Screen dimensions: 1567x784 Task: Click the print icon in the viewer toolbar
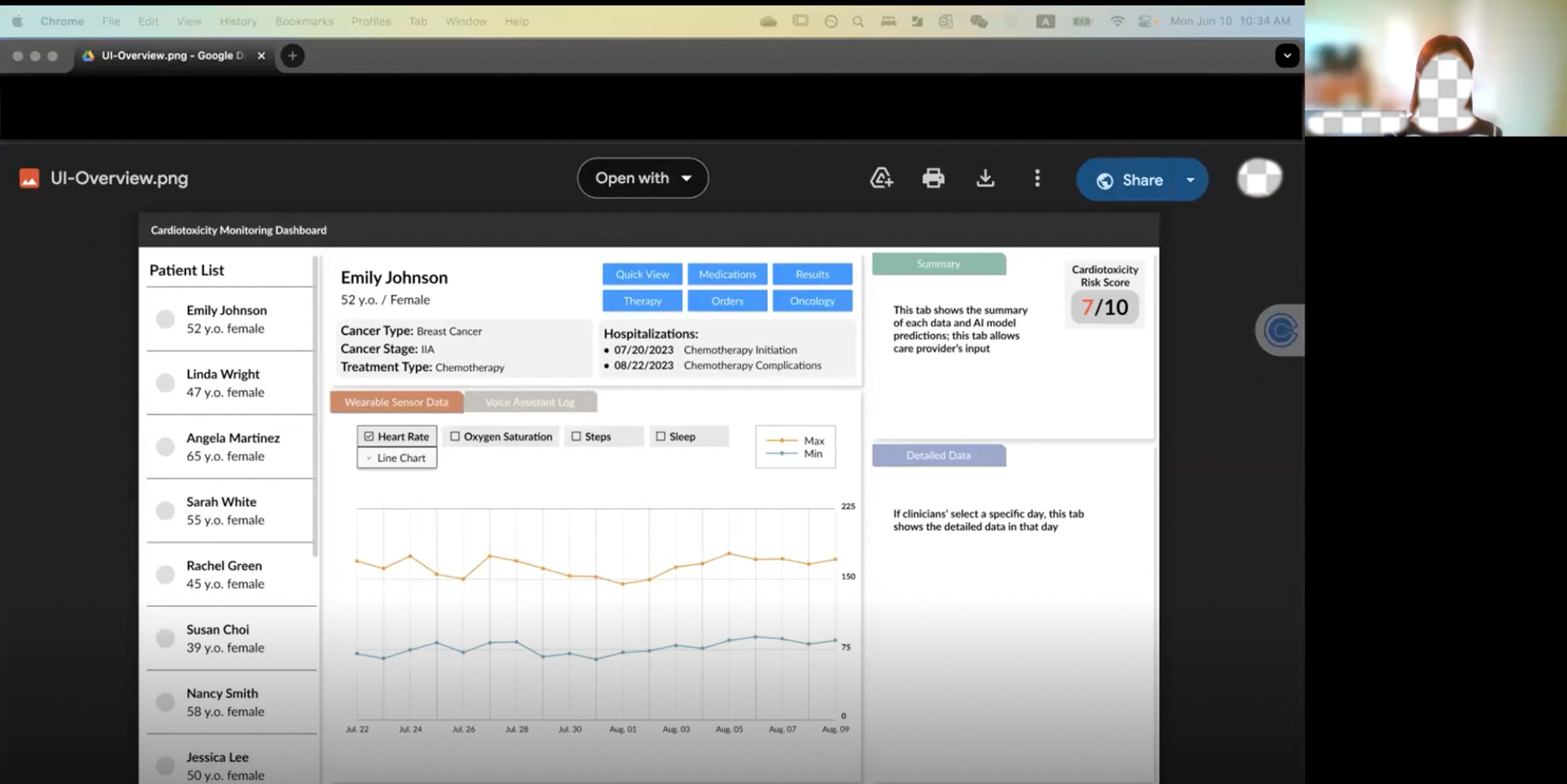click(x=933, y=179)
